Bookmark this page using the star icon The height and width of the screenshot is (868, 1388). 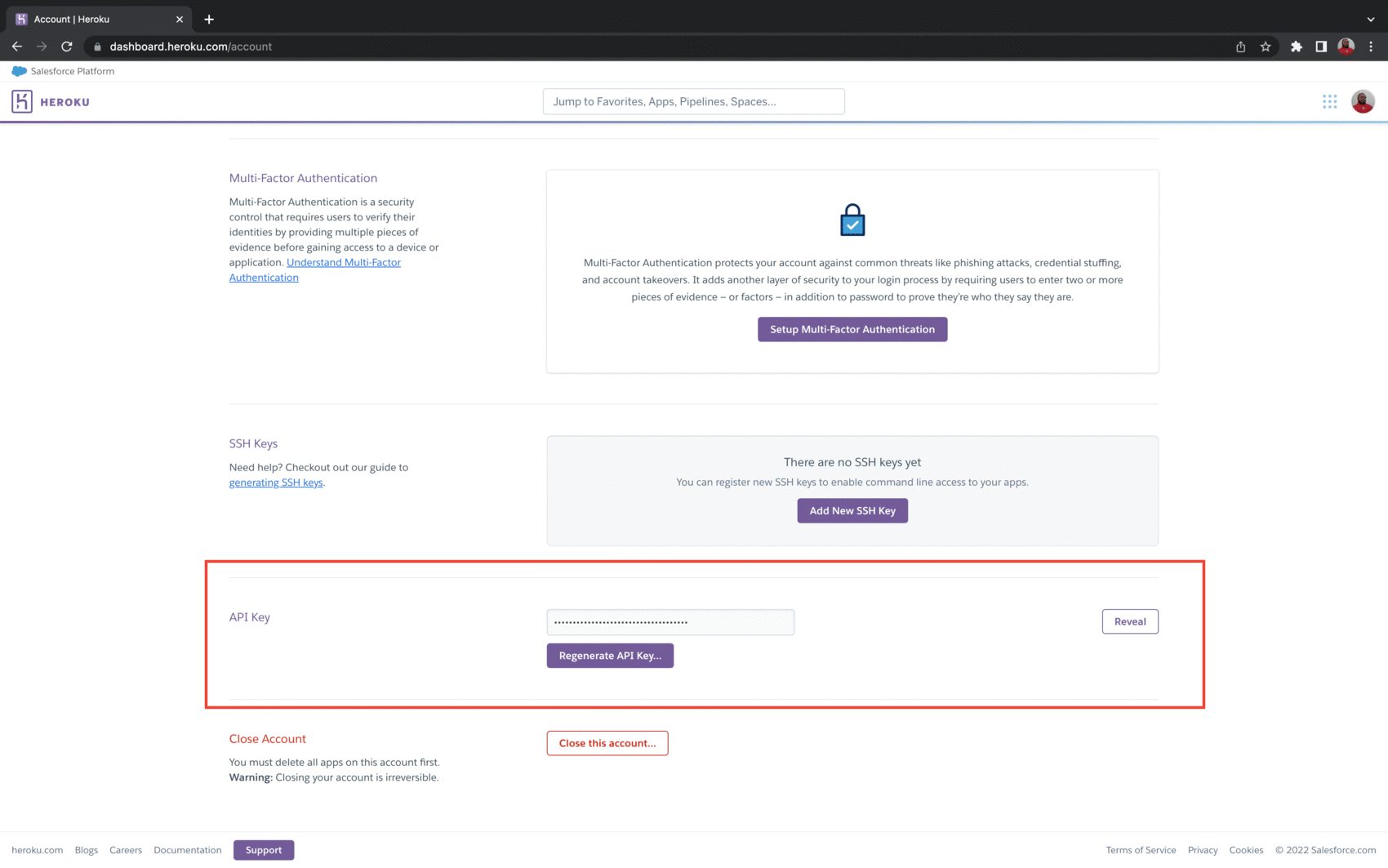click(x=1266, y=47)
